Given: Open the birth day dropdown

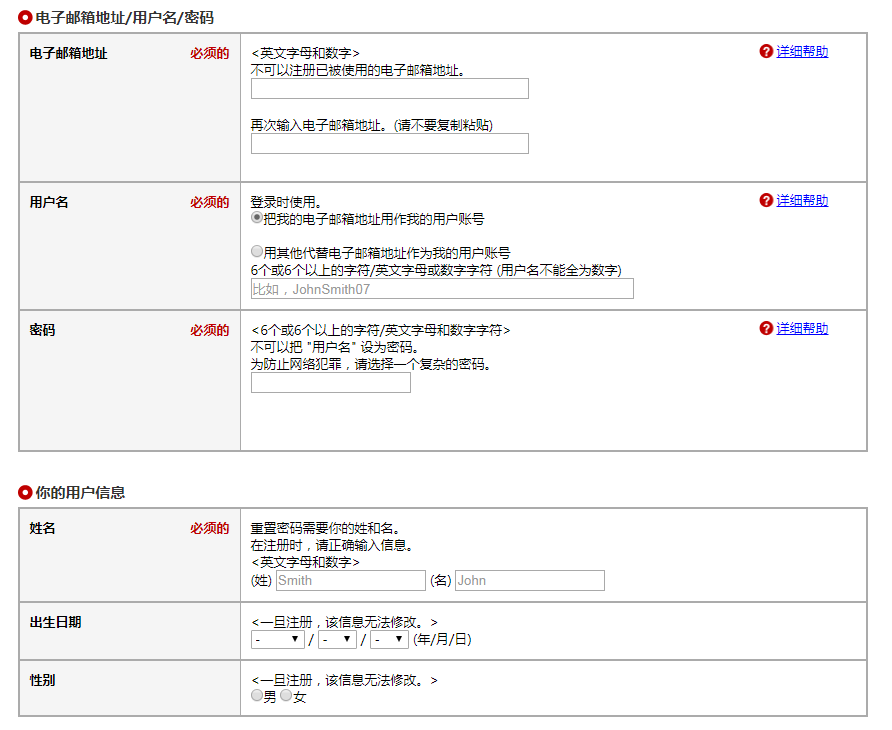Looking at the screenshot, I should 389,640.
